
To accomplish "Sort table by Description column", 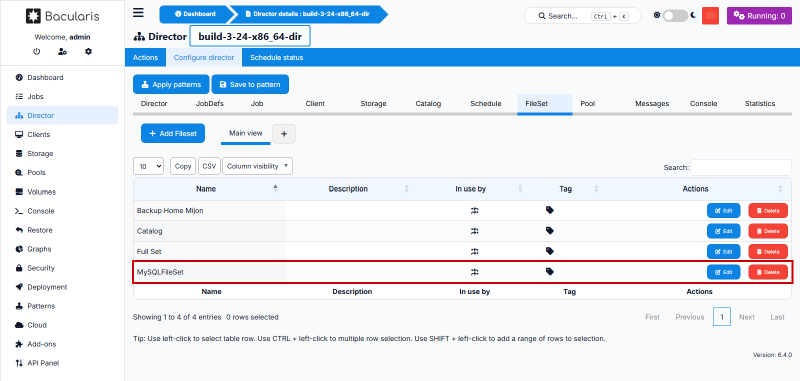I will click(348, 189).
